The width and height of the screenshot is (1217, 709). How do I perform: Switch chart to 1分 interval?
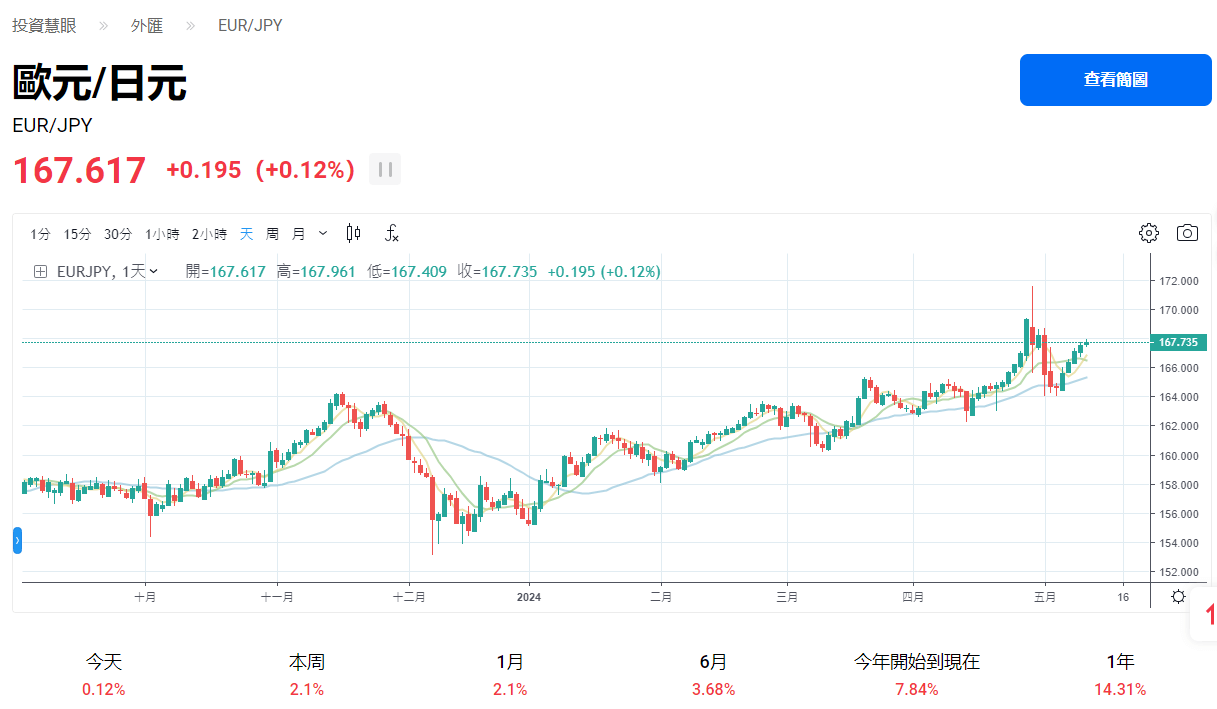pos(40,234)
